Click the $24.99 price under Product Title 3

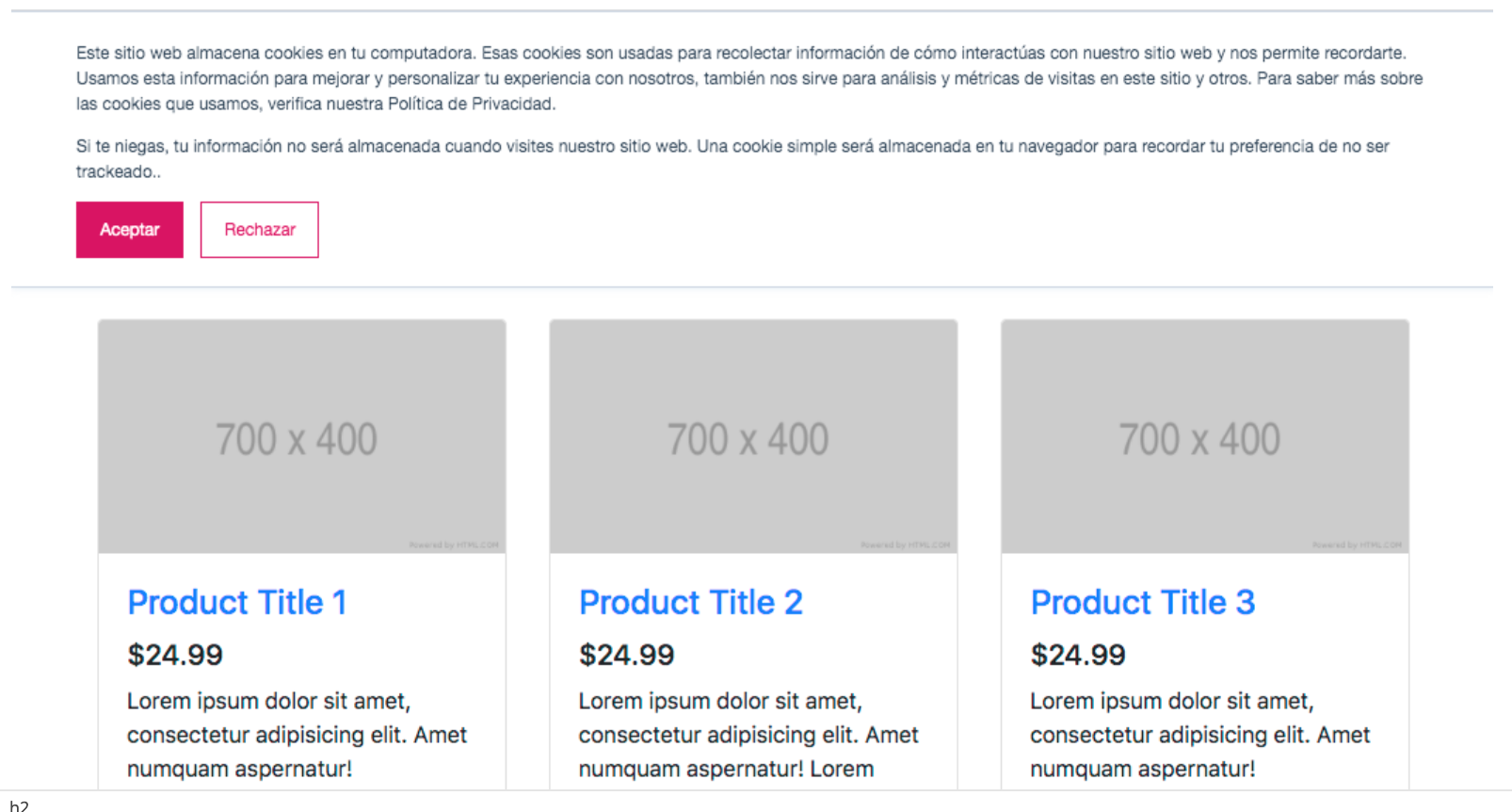coord(1078,655)
